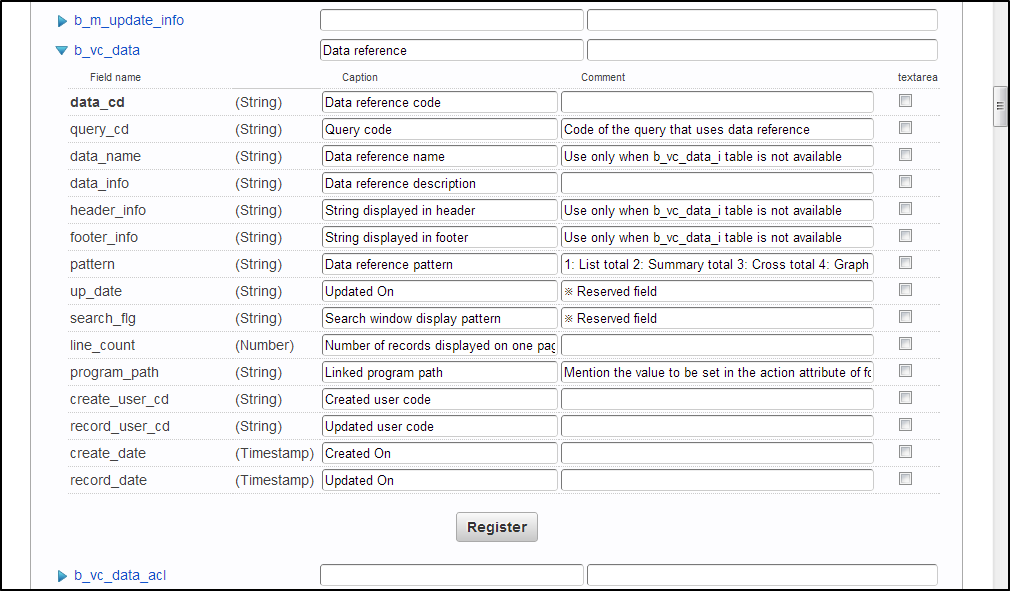Focus the data_info comment field

pyautogui.click(x=716, y=183)
